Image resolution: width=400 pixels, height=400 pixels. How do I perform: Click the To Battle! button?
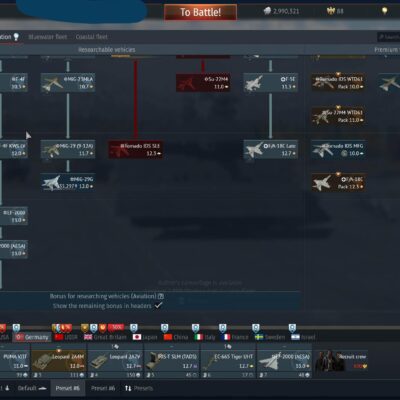tap(200, 12)
